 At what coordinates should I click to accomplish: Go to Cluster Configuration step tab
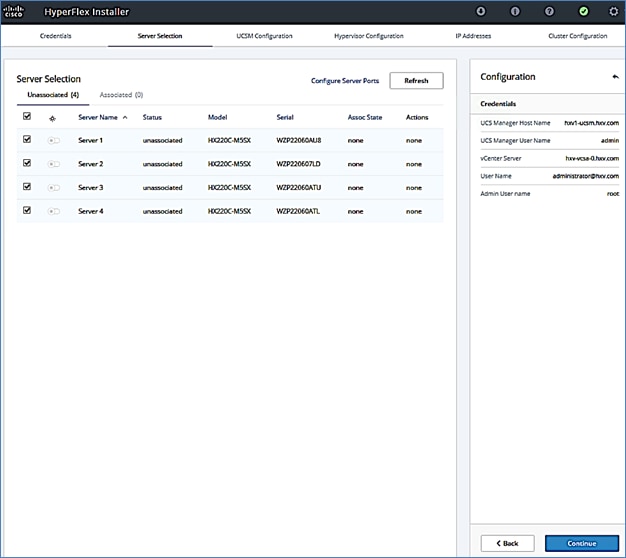[x=578, y=36]
